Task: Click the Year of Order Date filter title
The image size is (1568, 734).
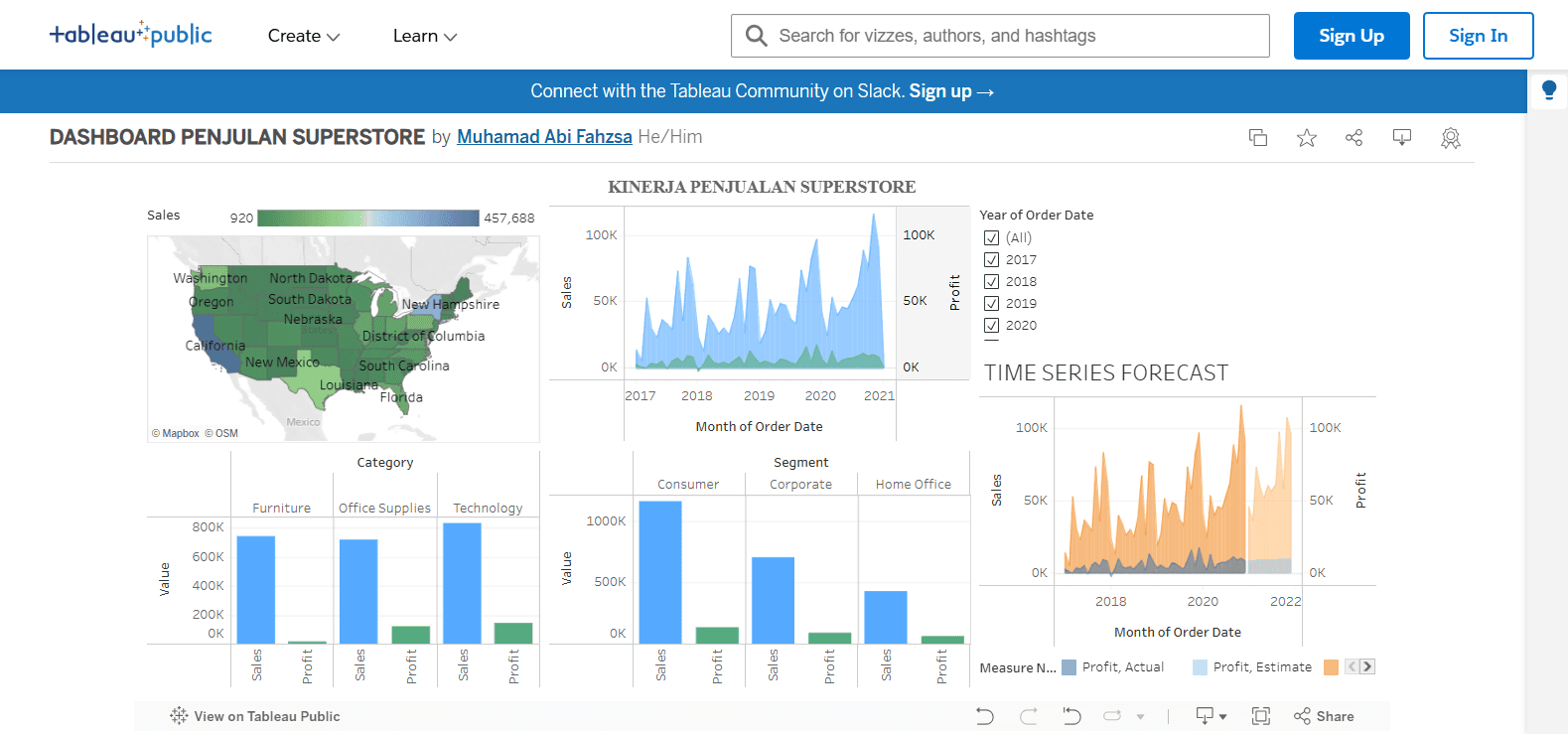Action: 1037,215
